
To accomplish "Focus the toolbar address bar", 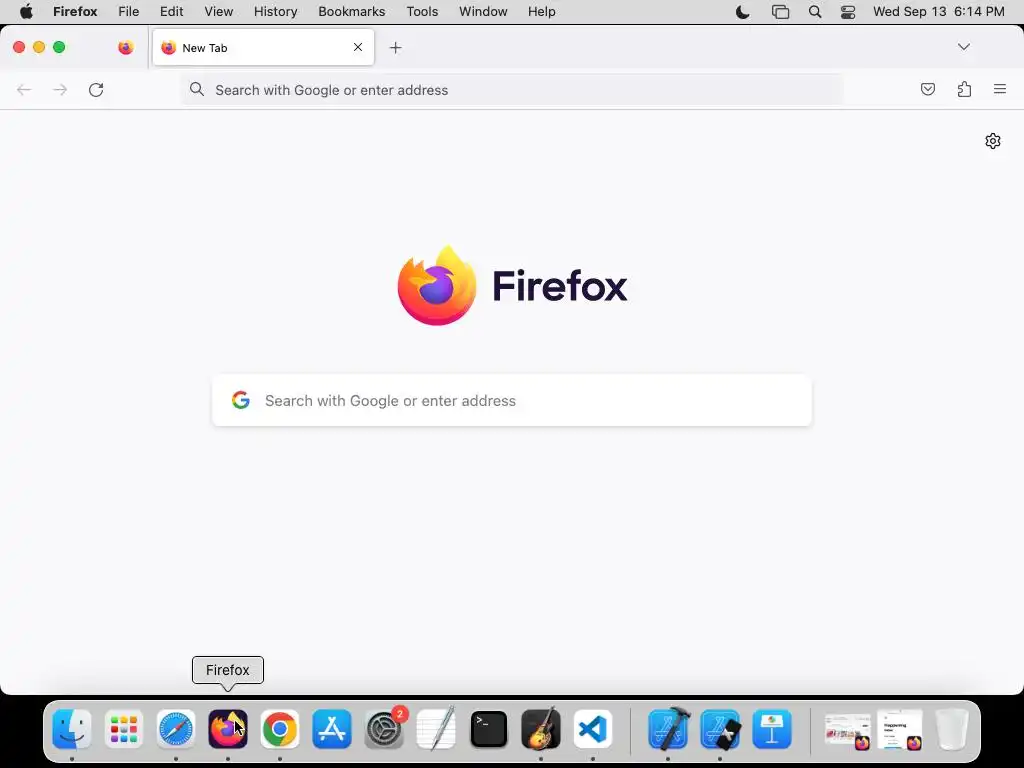I will pyautogui.click(x=512, y=90).
